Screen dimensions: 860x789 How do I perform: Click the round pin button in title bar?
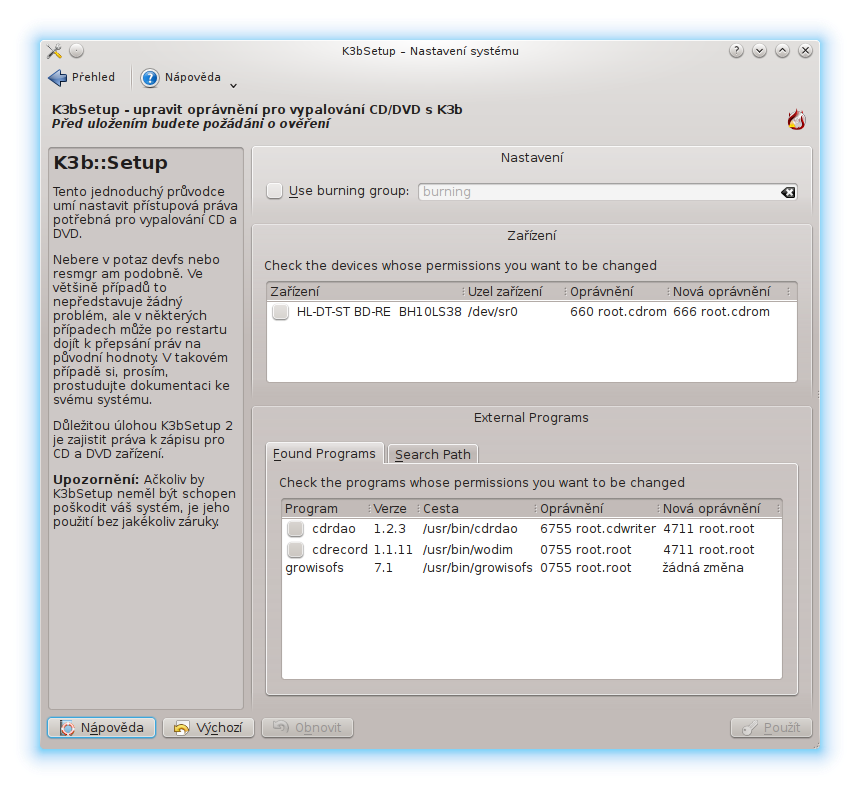76,51
